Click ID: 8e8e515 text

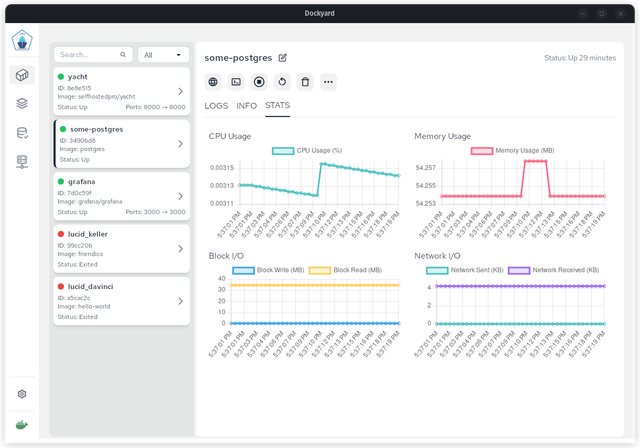click(74, 88)
